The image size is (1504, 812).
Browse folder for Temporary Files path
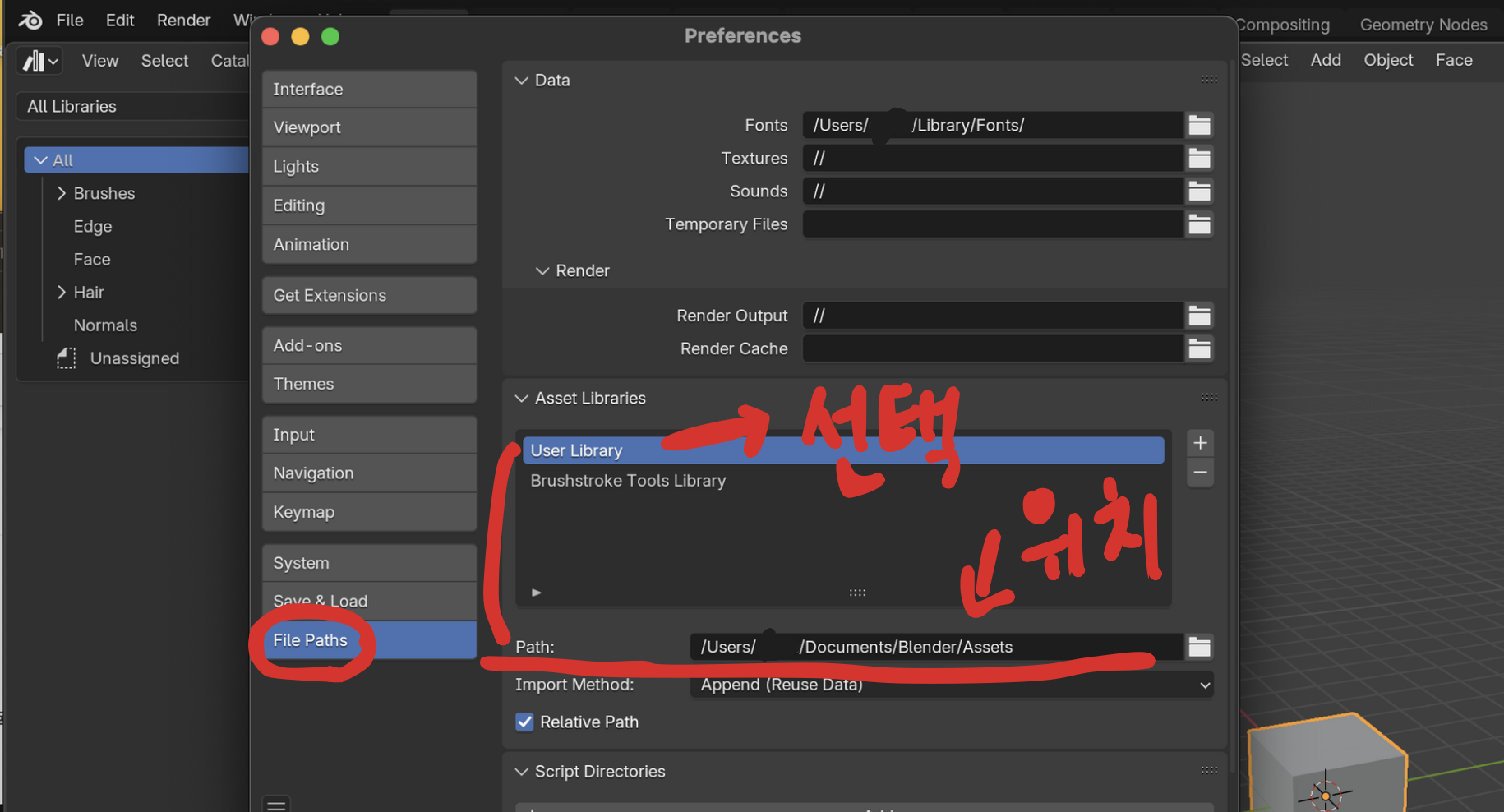pos(1199,224)
